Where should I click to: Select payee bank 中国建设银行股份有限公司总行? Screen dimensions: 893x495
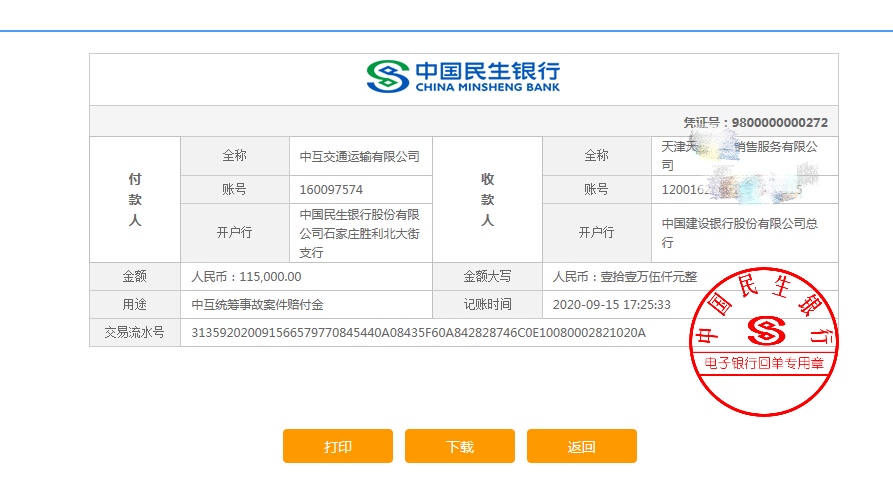pyautogui.click(x=739, y=233)
